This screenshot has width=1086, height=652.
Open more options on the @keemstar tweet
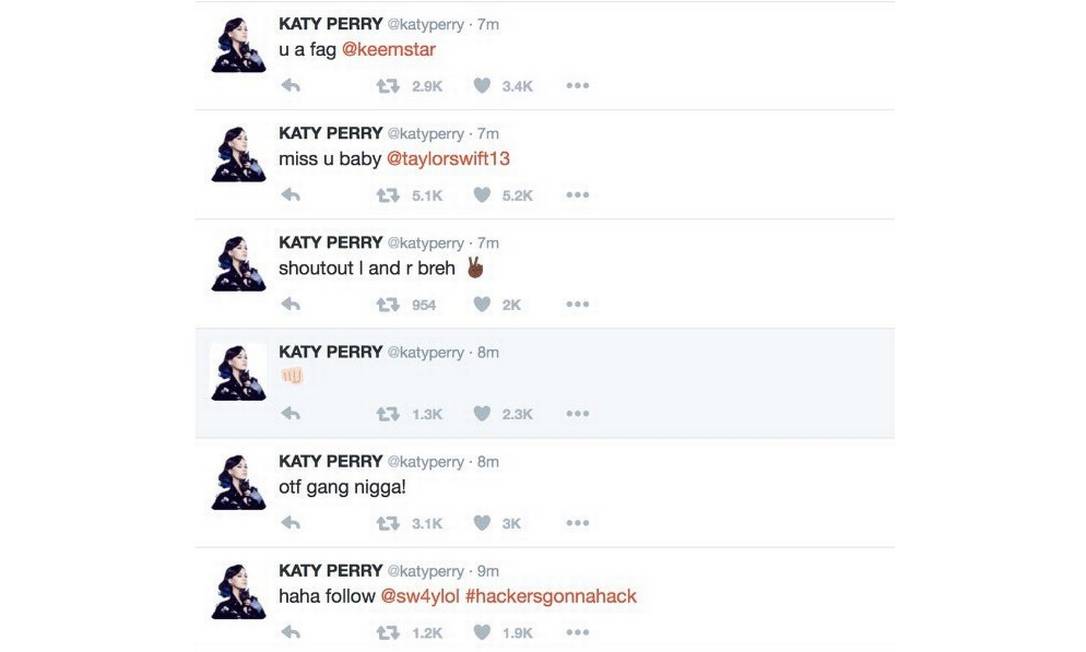(578, 86)
